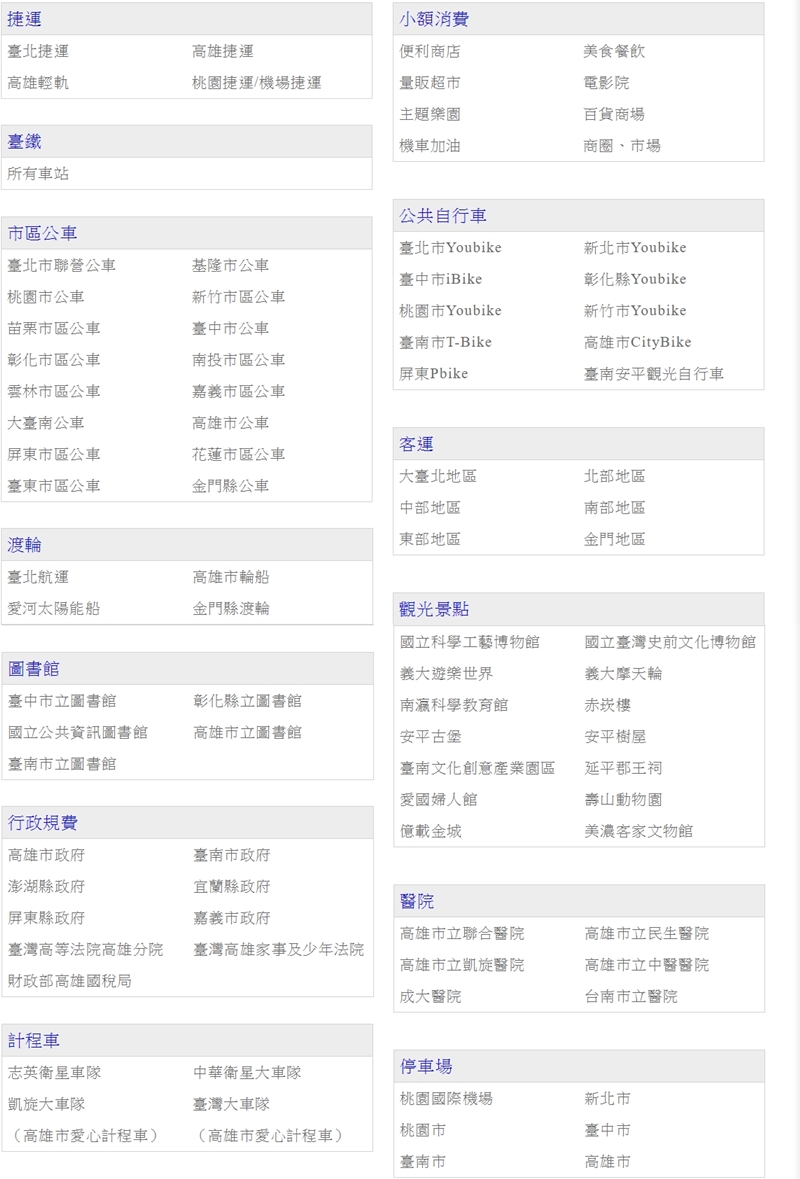This screenshot has height=1179, width=800.
Task: Click the 公共自行車 section heading
Action: (x=443, y=217)
